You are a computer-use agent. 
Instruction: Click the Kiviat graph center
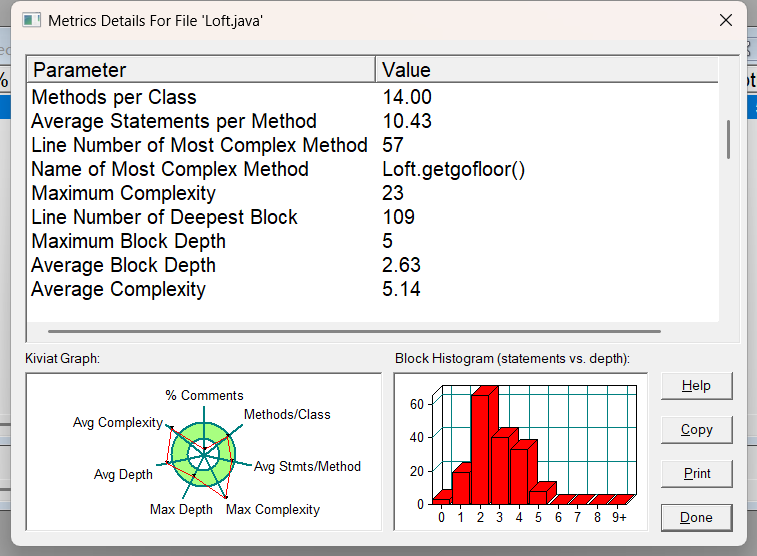(x=204, y=454)
